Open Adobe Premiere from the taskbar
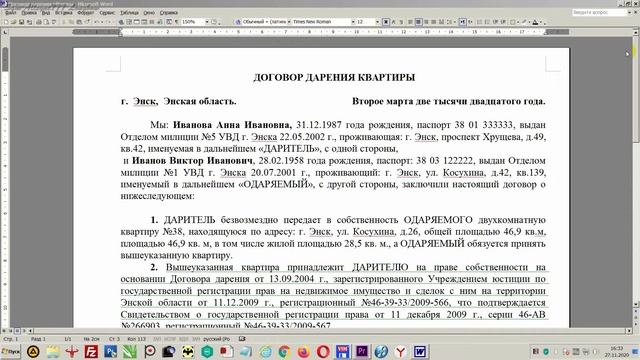 coord(362,351)
